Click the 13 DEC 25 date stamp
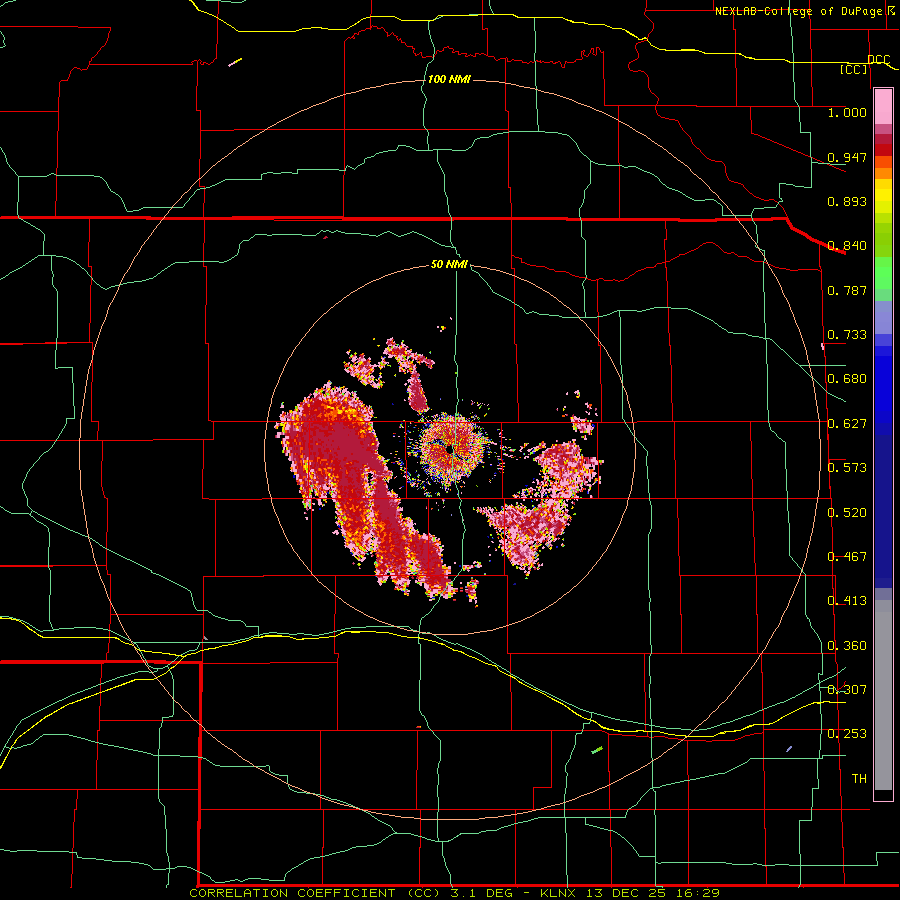The width and height of the screenshot is (900, 900). (x=627, y=893)
